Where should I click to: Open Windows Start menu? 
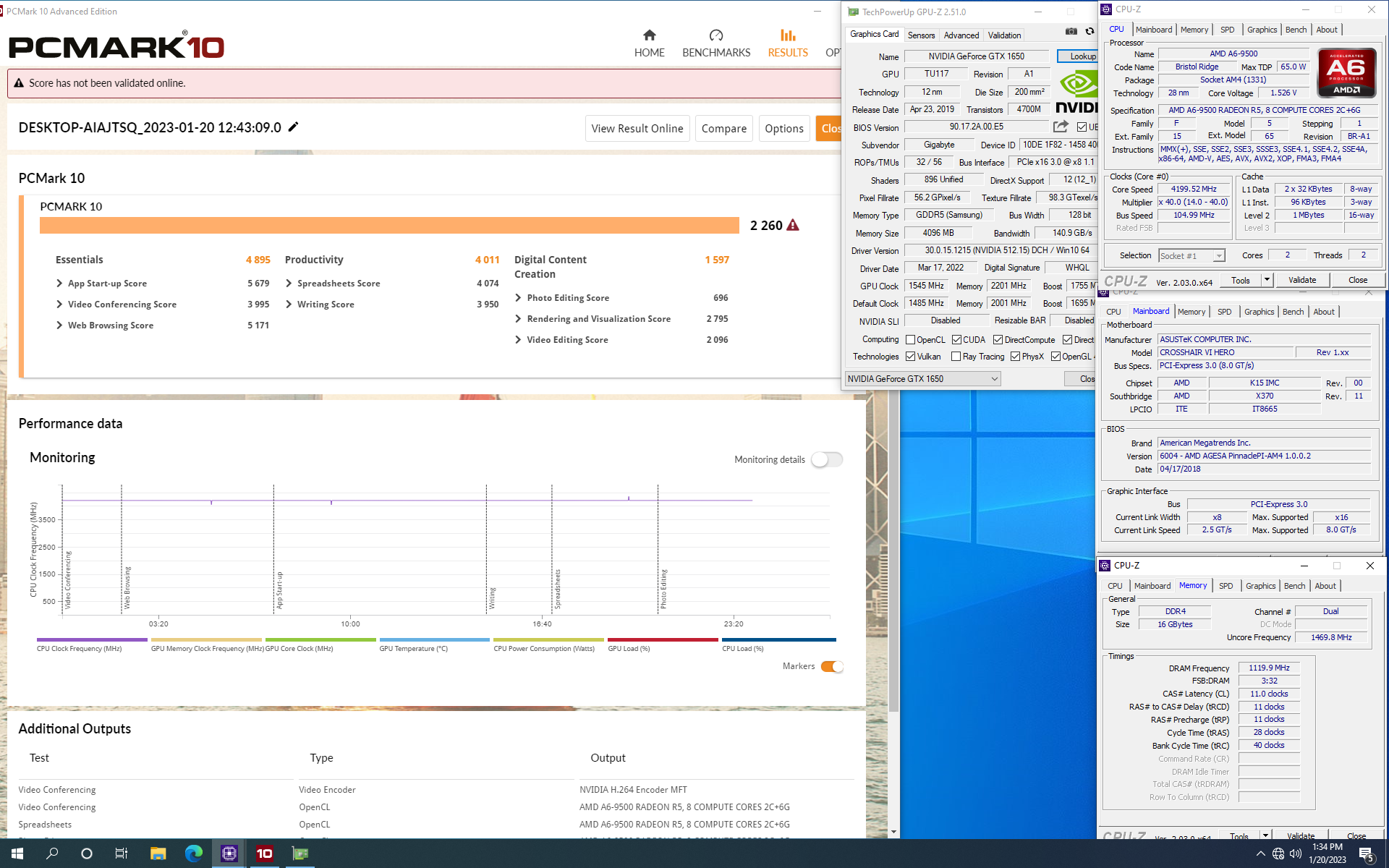[x=17, y=854]
